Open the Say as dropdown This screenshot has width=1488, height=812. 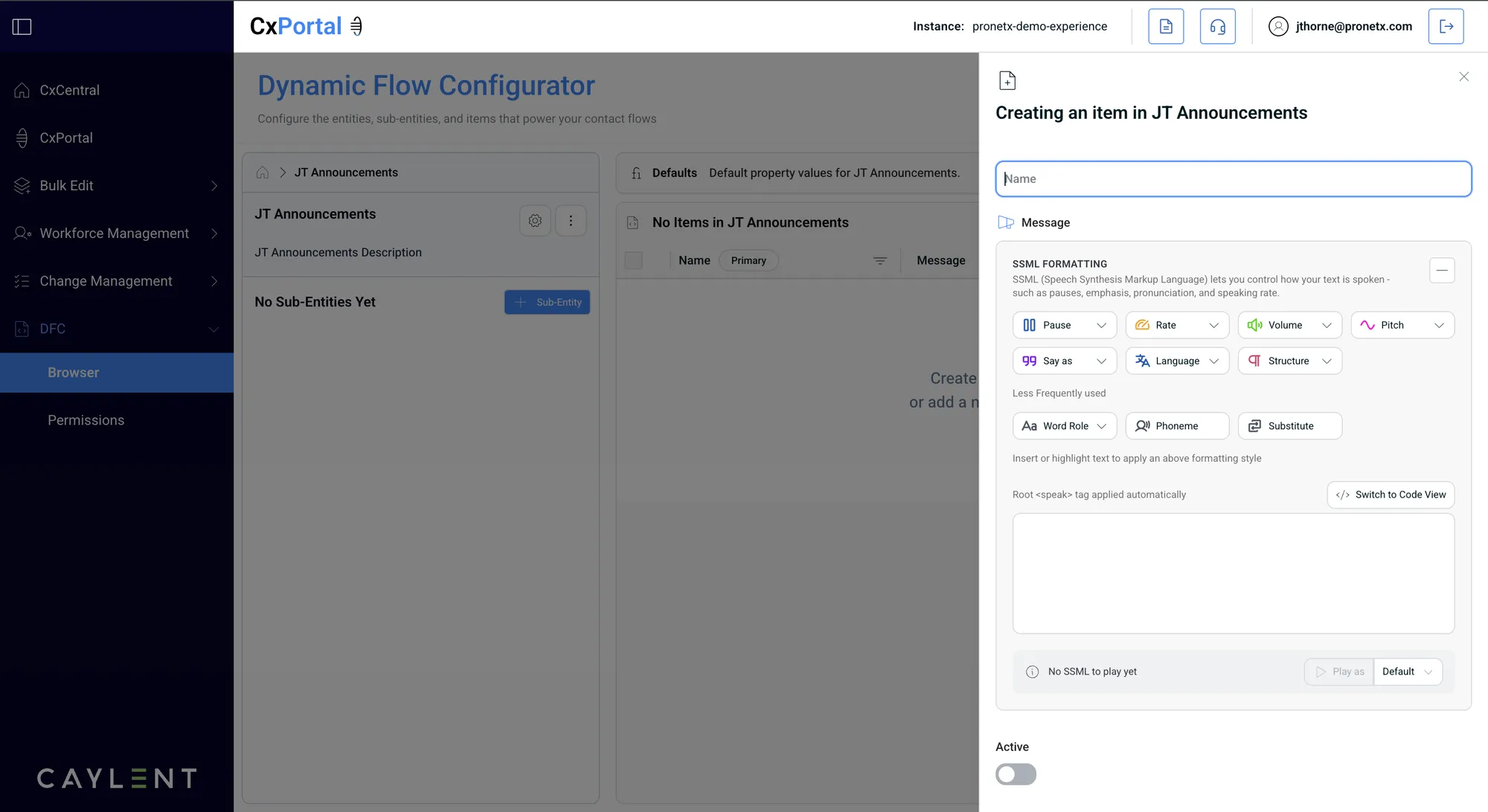1065,361
